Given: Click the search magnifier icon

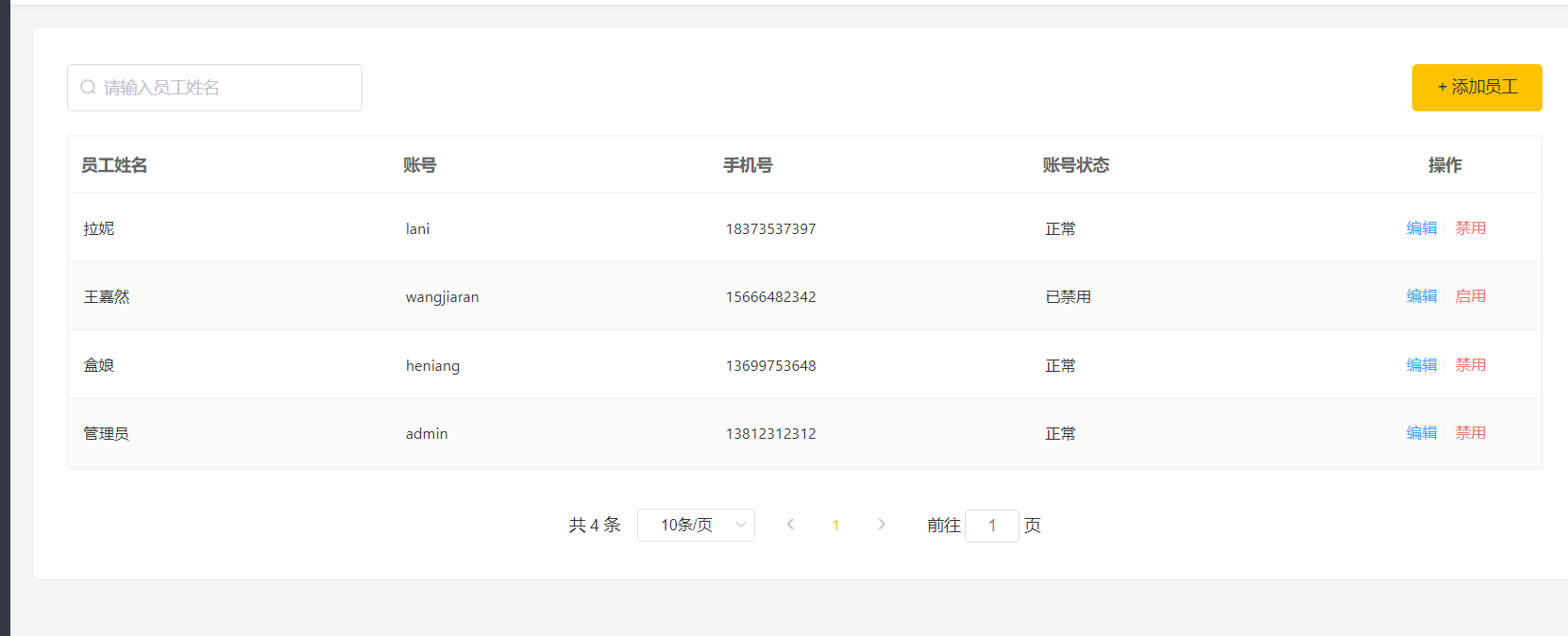Looking at the screenshot, I should pos(88,88).
